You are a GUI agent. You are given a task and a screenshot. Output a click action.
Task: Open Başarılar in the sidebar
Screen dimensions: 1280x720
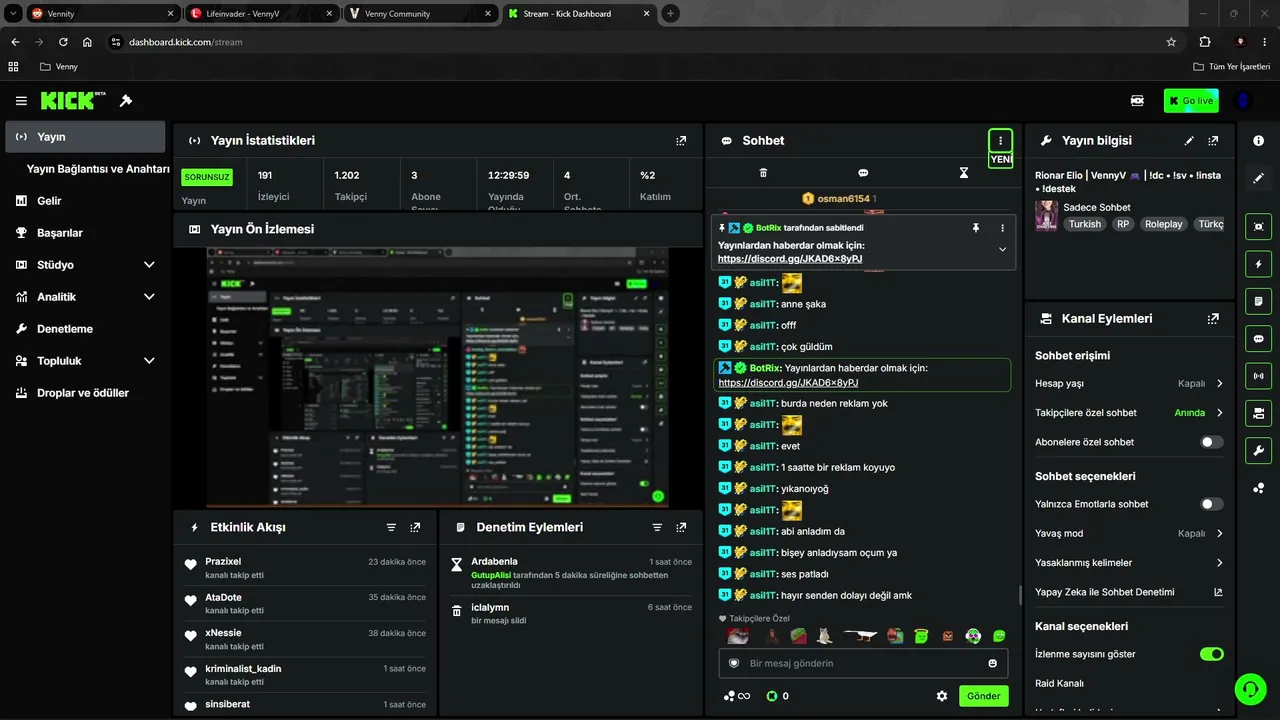[85, 233]
